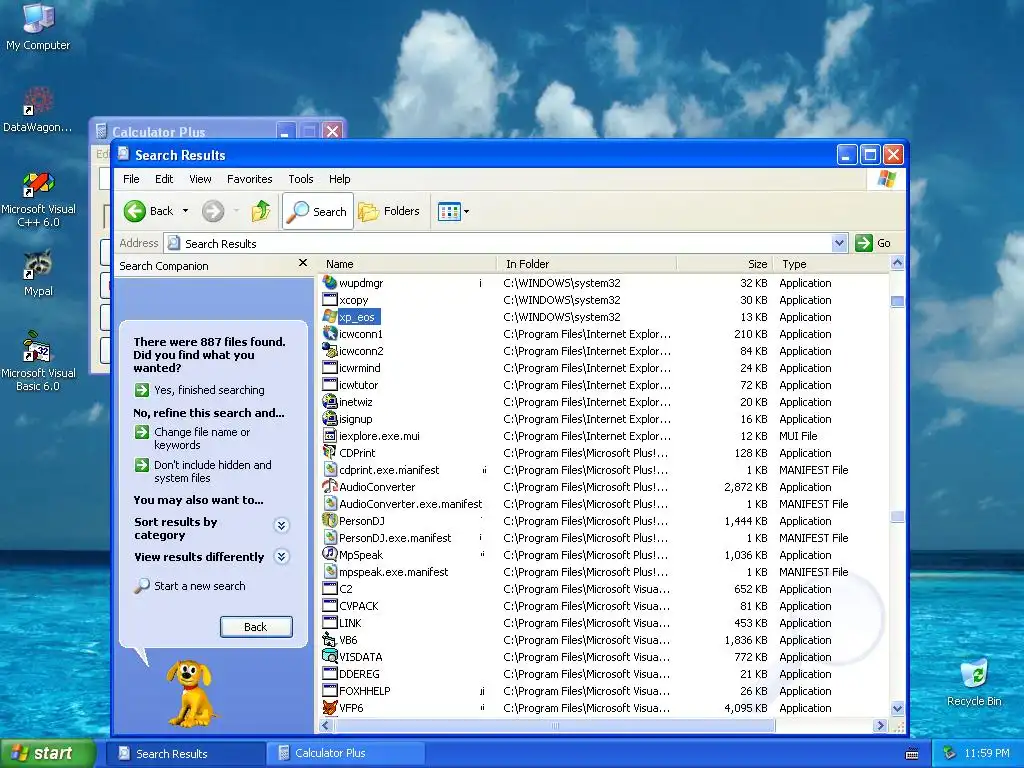
Task: Open the View menu
Action: point(200,179)
